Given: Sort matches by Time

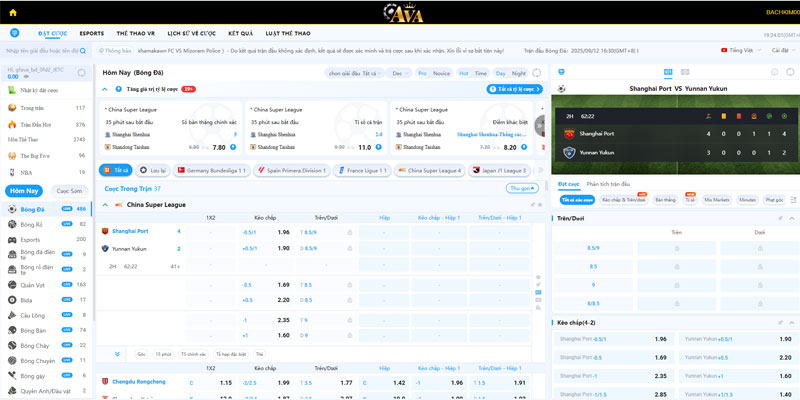Looking at the screenshot, I should click(x=481, y=73).
